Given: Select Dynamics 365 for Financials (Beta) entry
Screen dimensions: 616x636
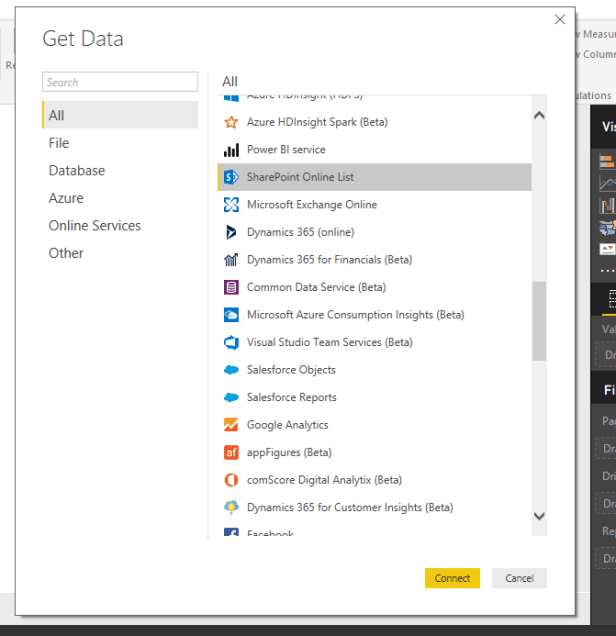Looking at the screenshot, I should [374, 260].
